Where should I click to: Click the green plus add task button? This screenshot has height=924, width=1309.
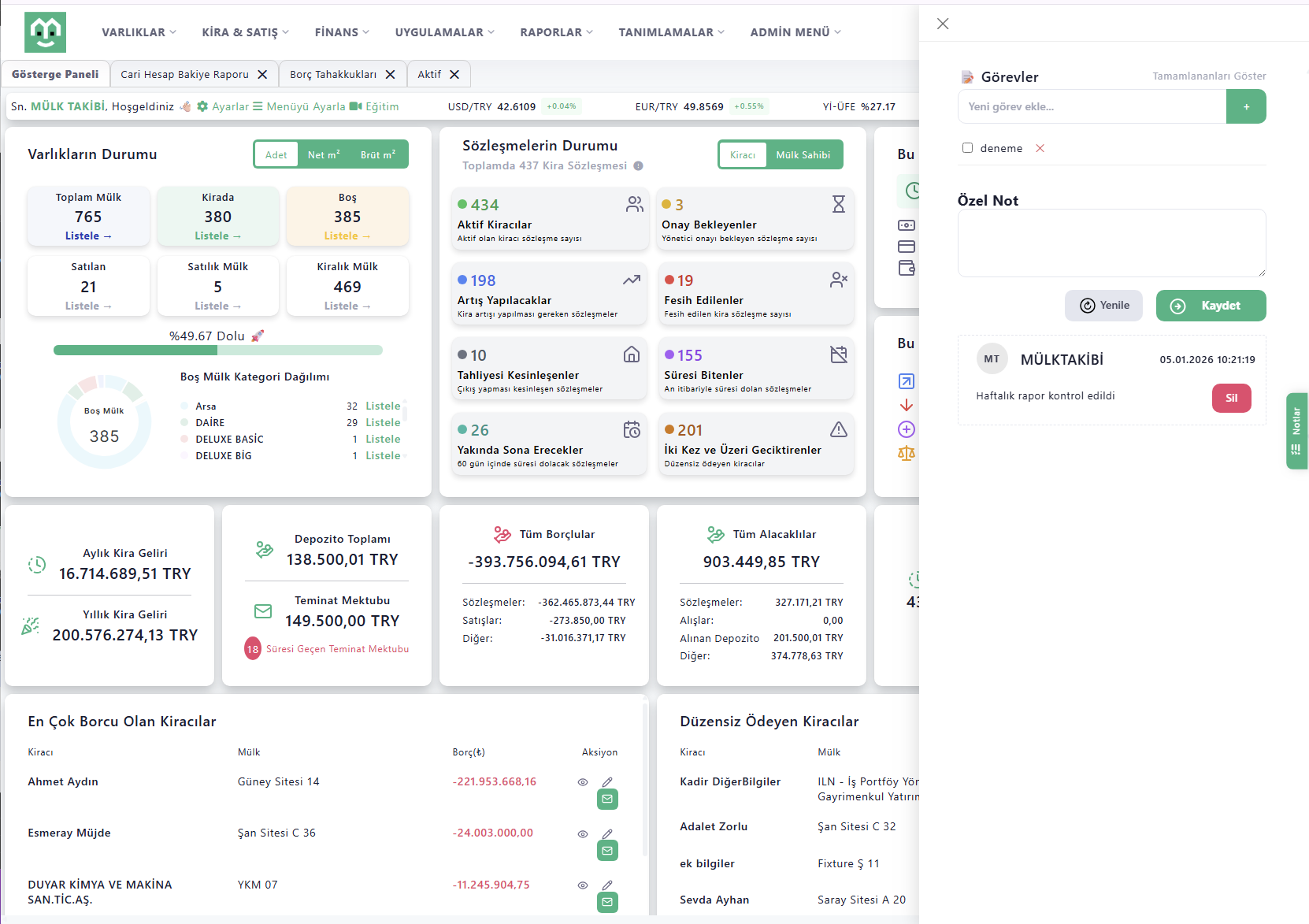click(1245, 106)
